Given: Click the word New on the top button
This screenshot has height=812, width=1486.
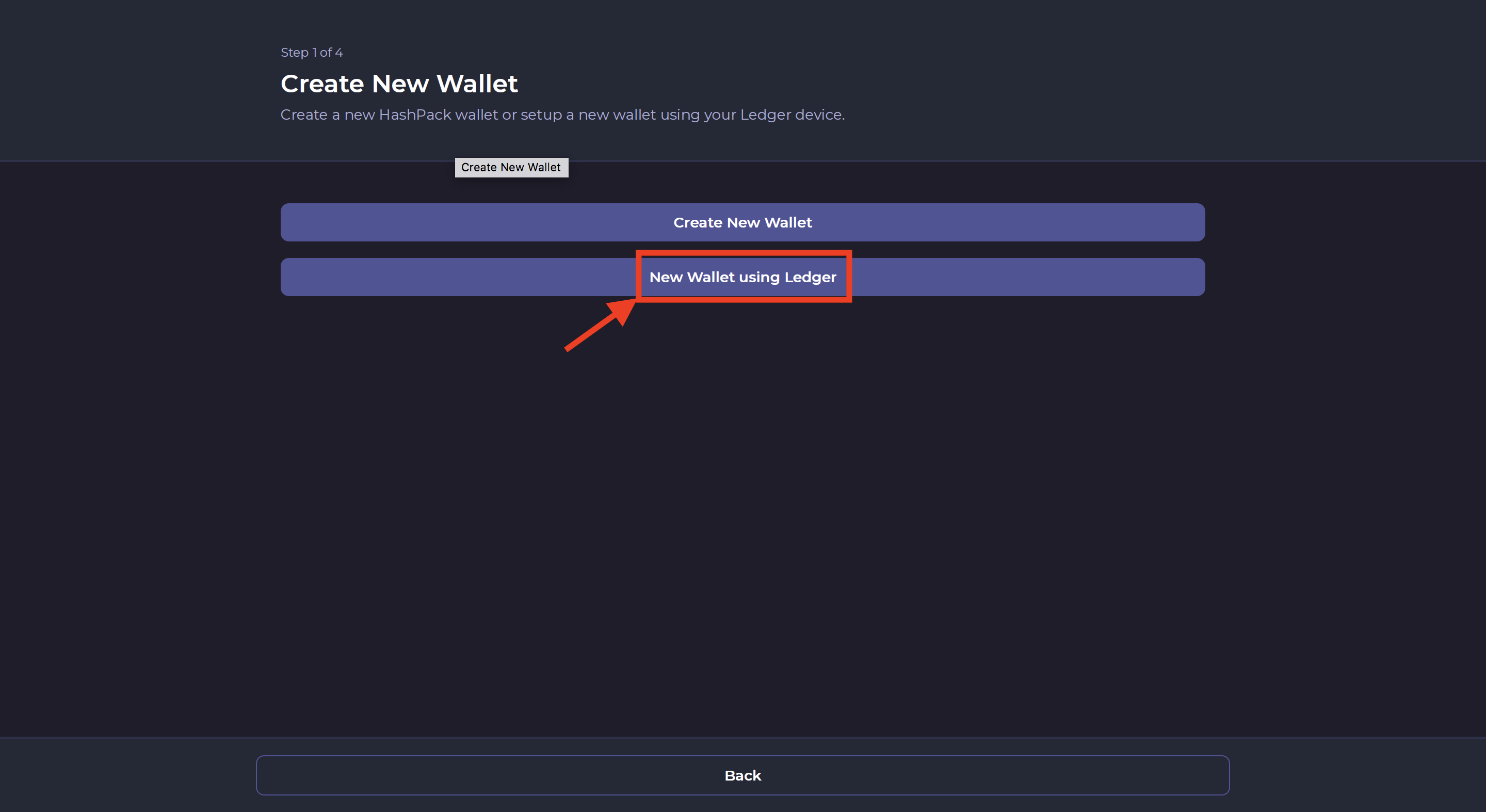Looking at the screenshot, I should click(x=743, y=223).
